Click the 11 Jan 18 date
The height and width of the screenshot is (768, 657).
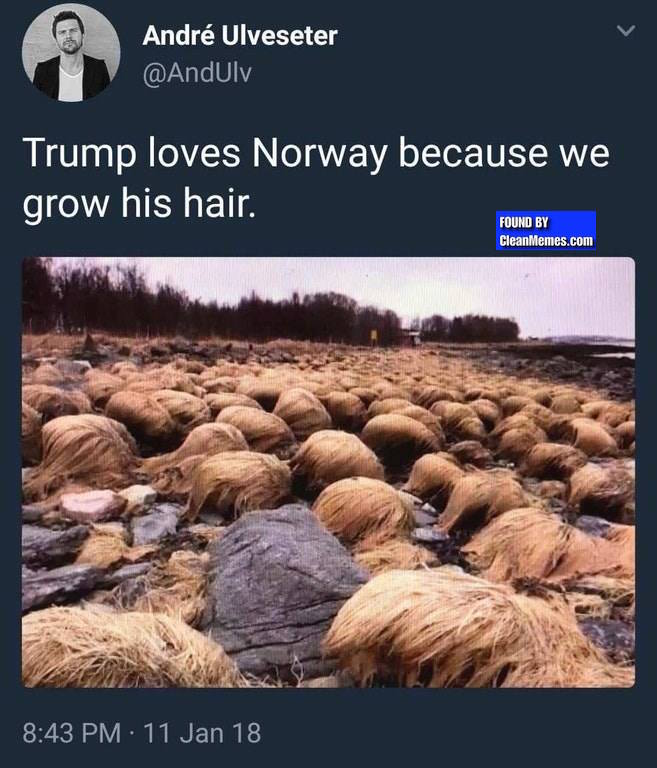click(x=202, y=733)
